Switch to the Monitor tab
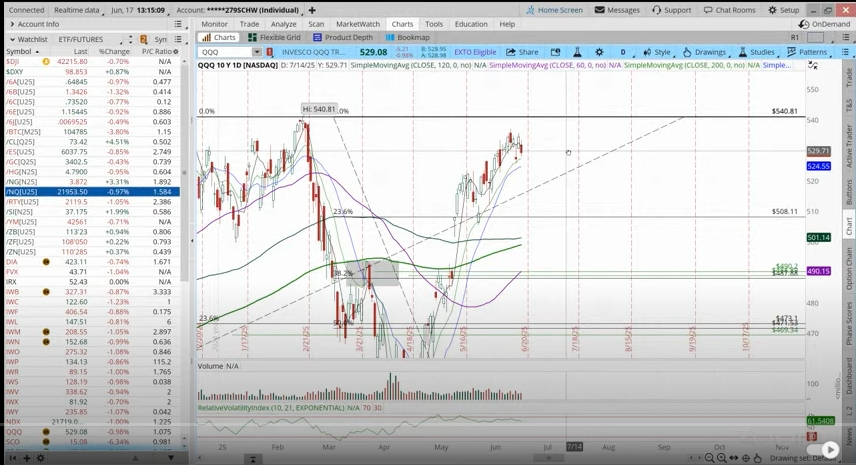 pos(214,24)
